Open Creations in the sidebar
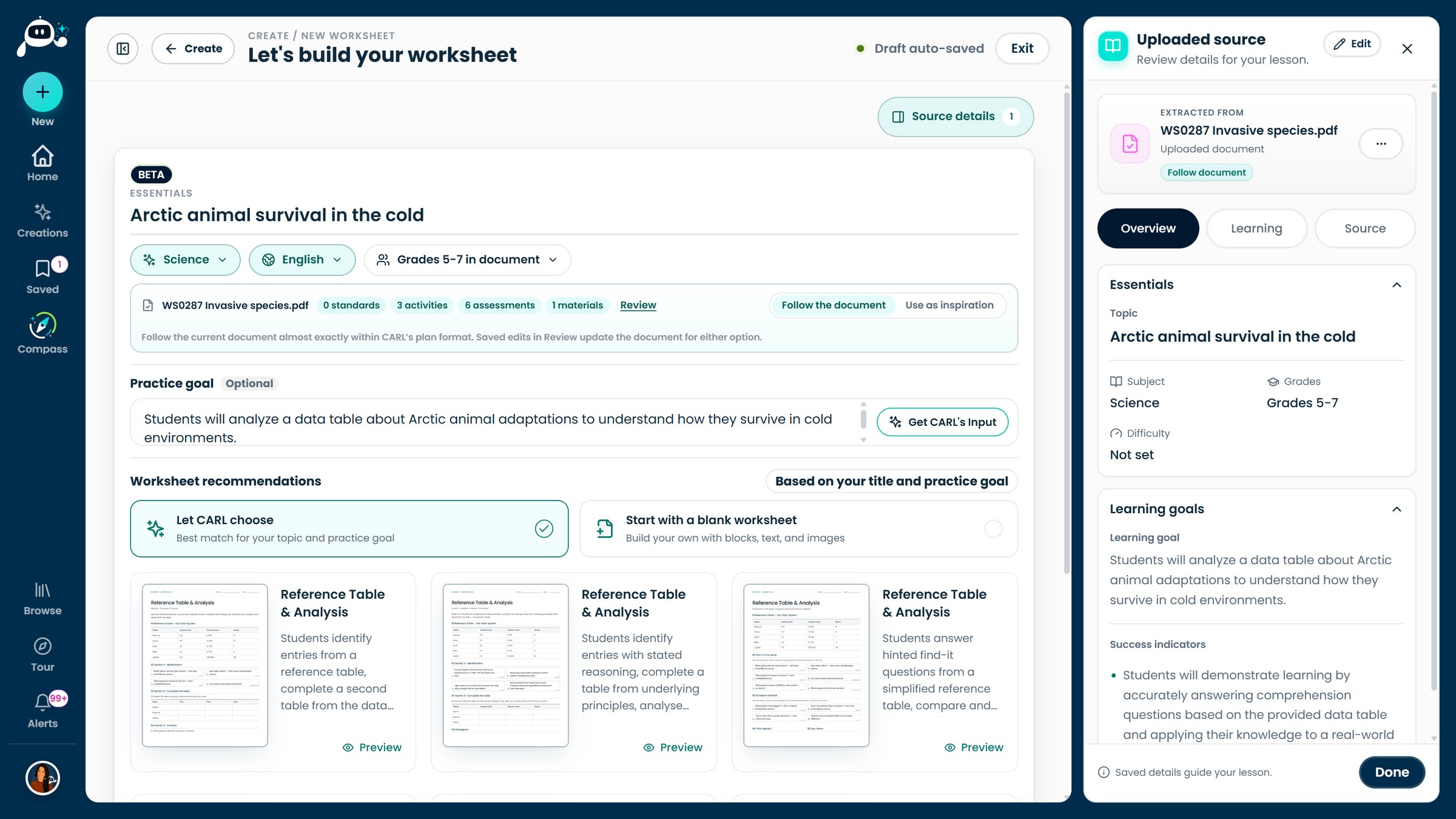This screenshot has height=819, width=1456. coord(42,221)
